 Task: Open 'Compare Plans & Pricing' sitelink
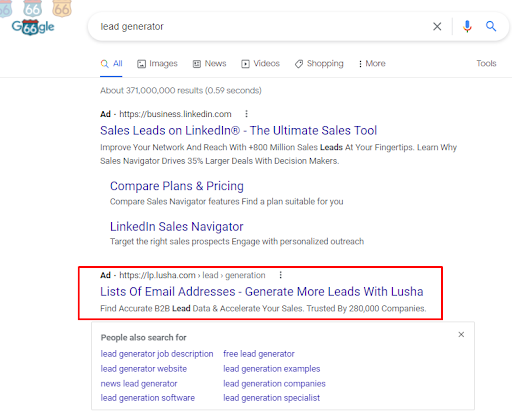point(177,186)
